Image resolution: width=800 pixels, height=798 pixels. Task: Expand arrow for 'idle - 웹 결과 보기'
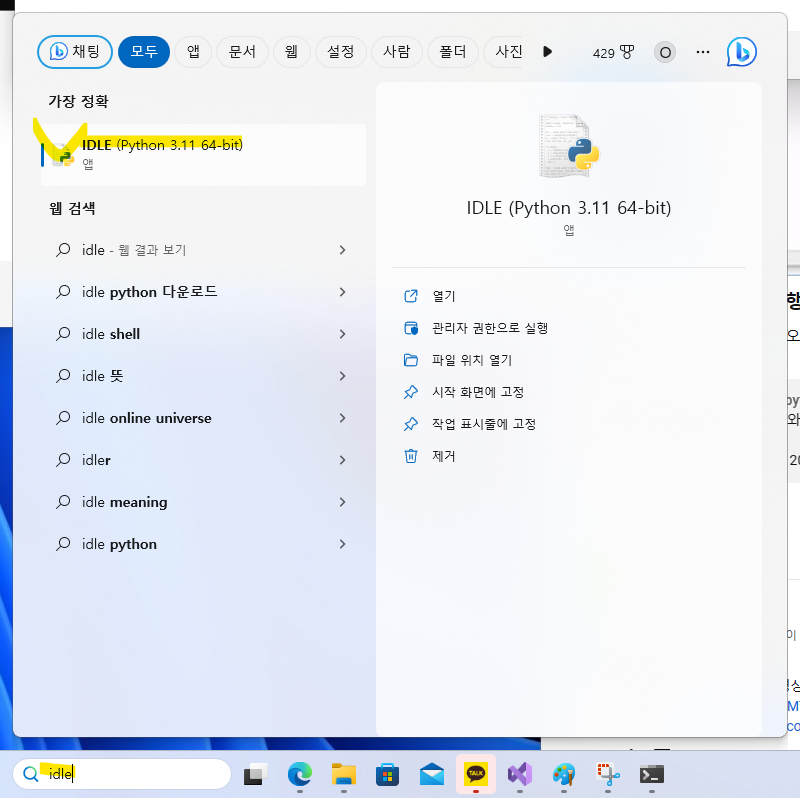point(342,250)
